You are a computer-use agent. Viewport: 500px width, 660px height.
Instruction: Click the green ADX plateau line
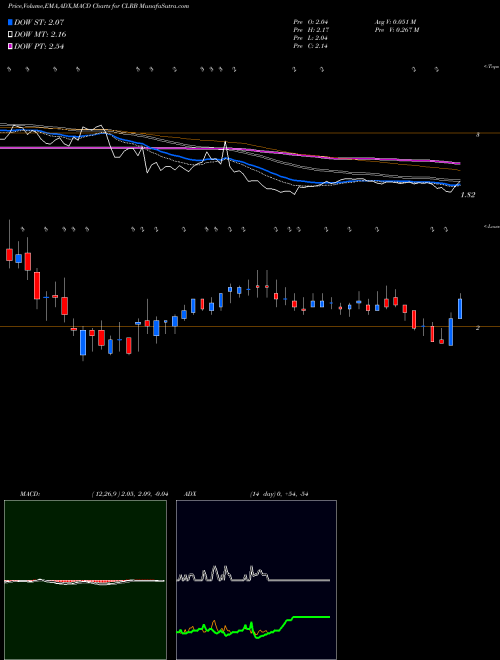click(x=311, y=617)
